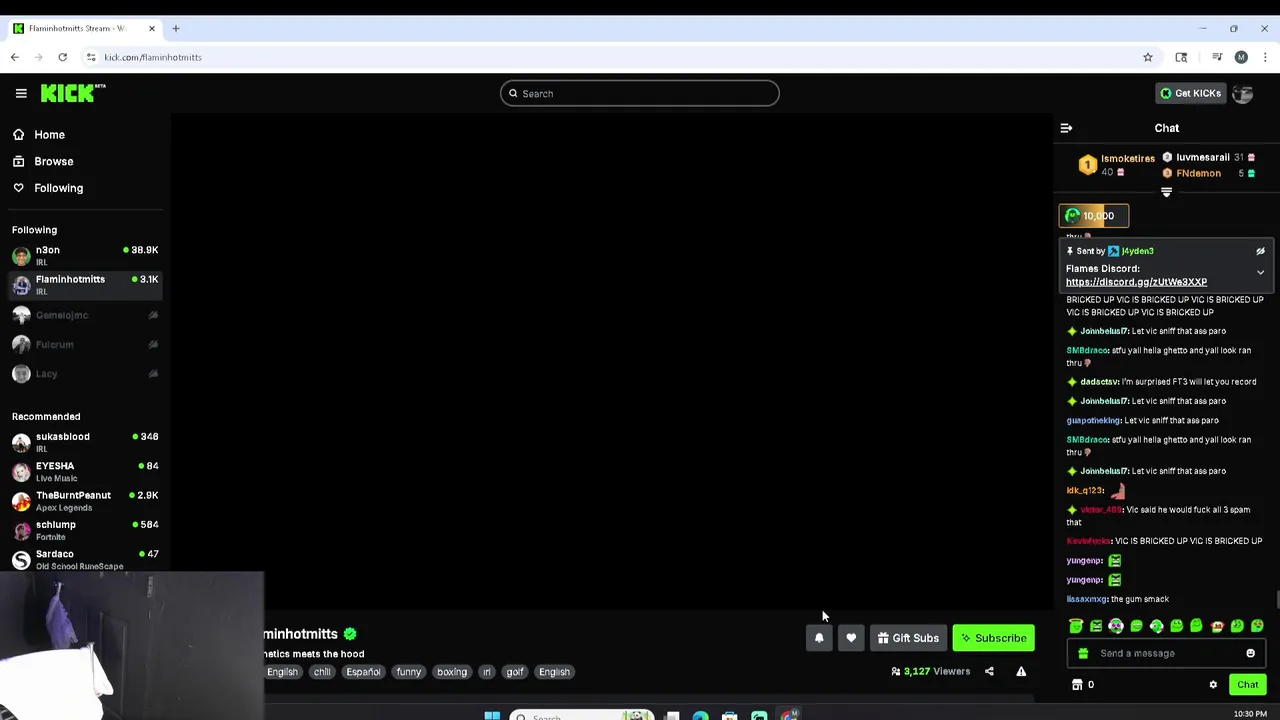Open the chat shop icon
This screenshot has width=1280, height=720.
pyautogui.click(x=1077, y=685)
